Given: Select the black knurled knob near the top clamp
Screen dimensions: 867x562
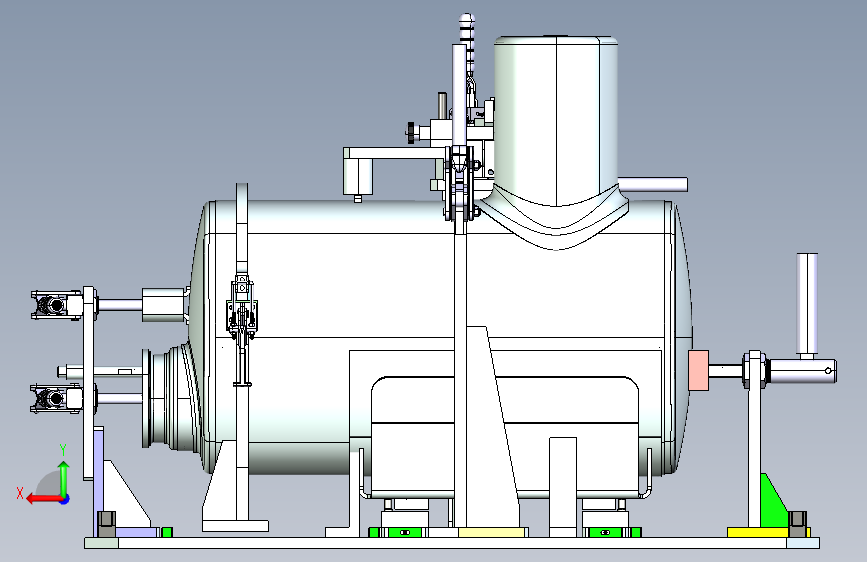Looking at the screenshot, I should [411, 132].
